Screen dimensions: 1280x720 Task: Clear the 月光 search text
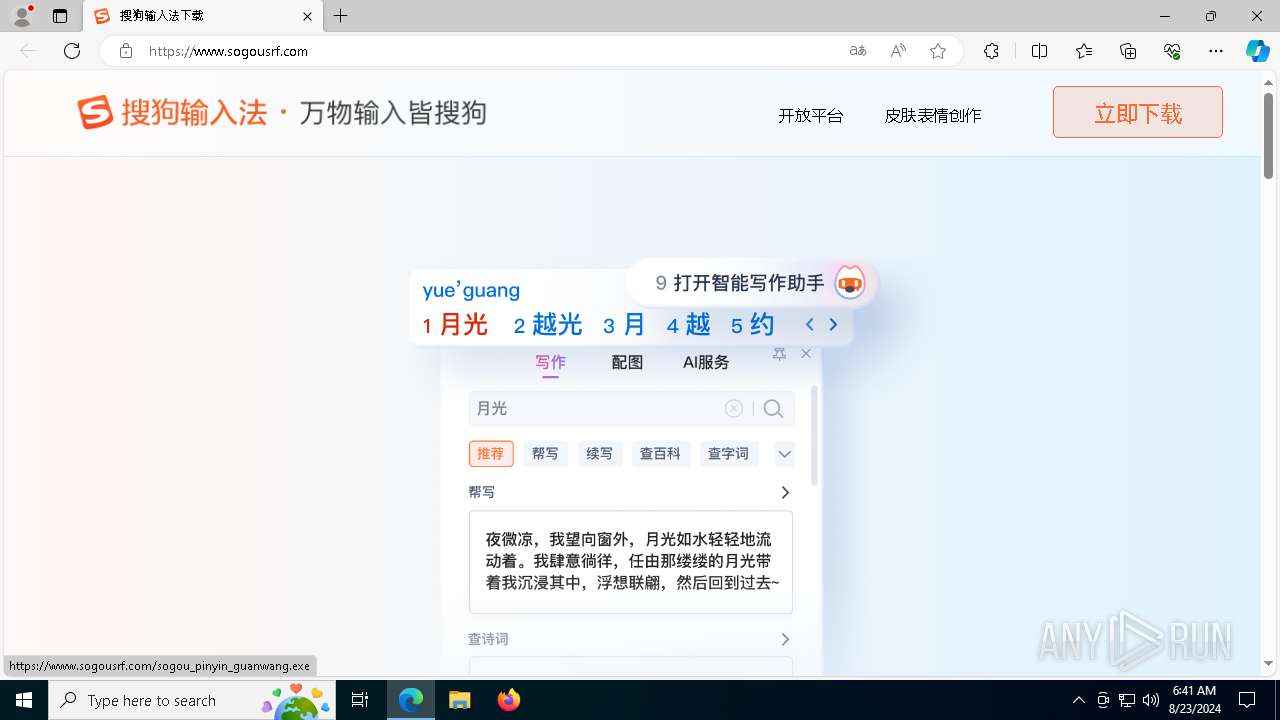(734, 408)
